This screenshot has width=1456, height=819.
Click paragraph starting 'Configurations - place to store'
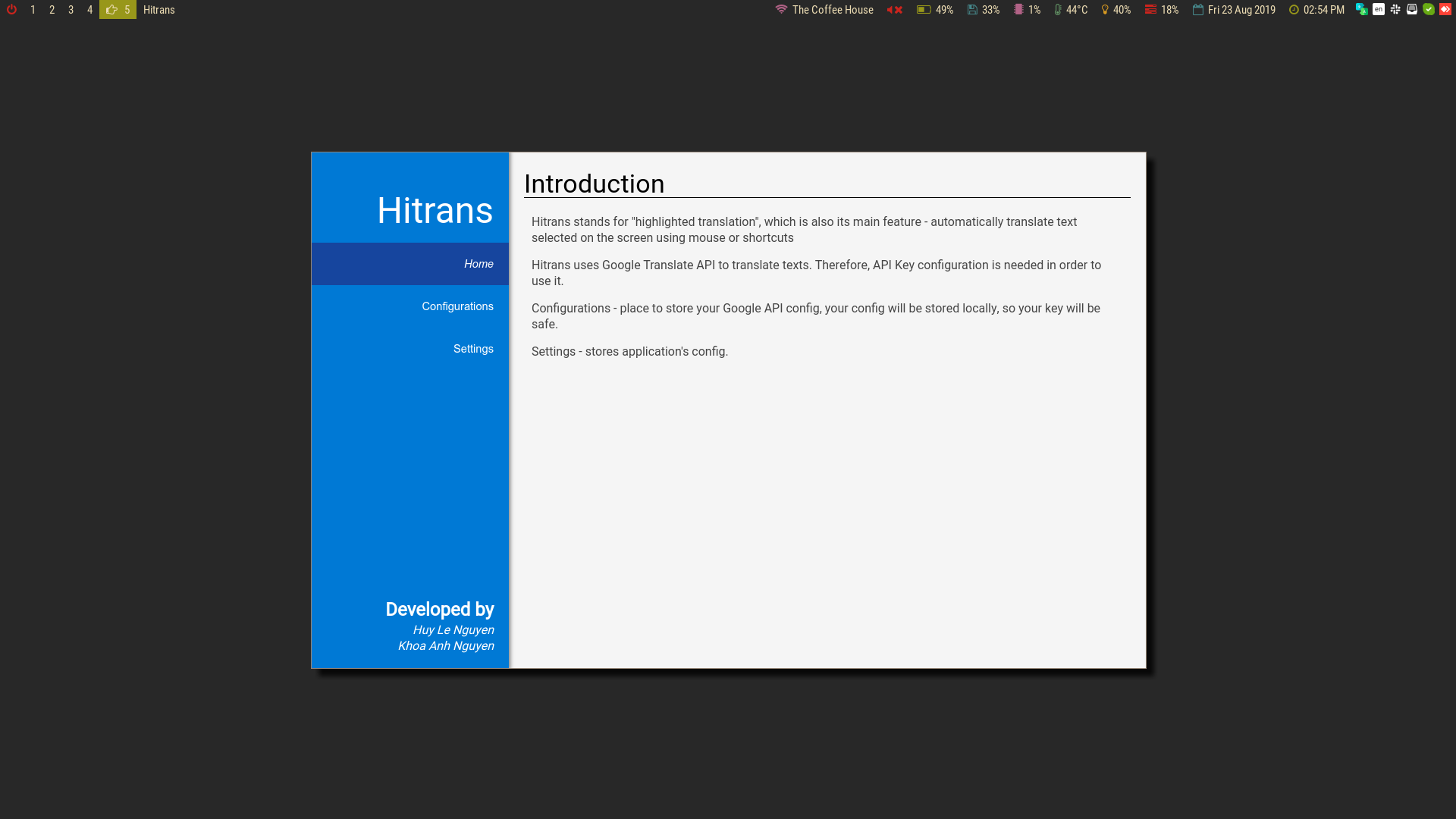816,316
